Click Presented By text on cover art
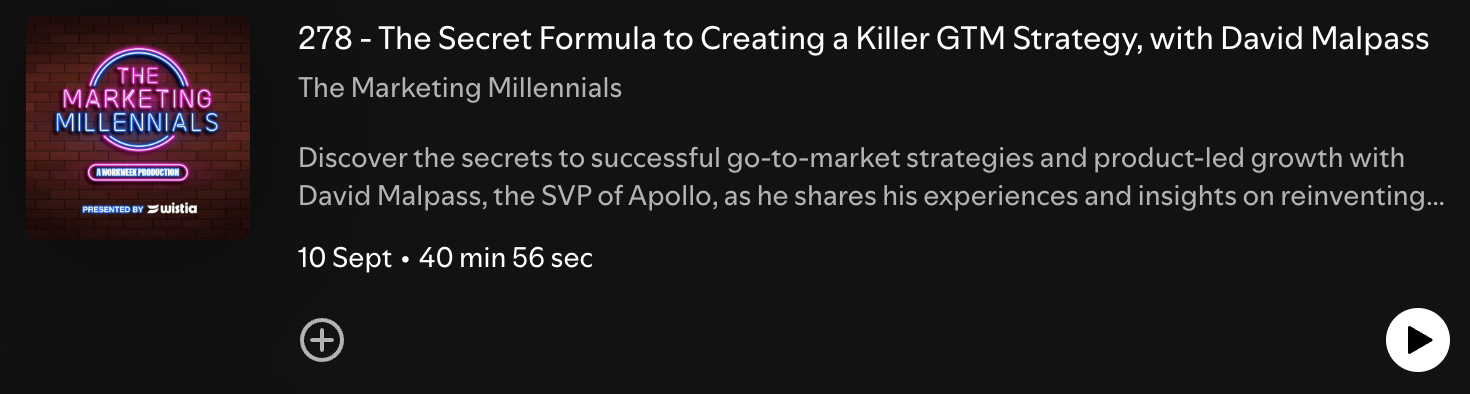Viewport: 1470px width, 394px height. 113,210
